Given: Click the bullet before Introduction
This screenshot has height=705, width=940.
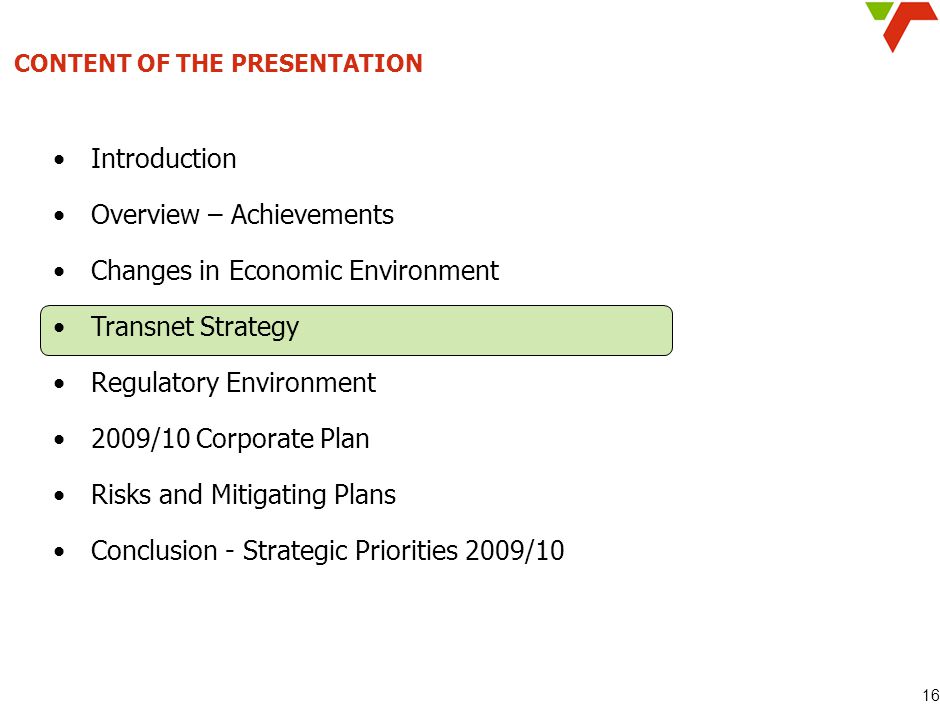Looking at the screenshot, I should tap(58, 160).
